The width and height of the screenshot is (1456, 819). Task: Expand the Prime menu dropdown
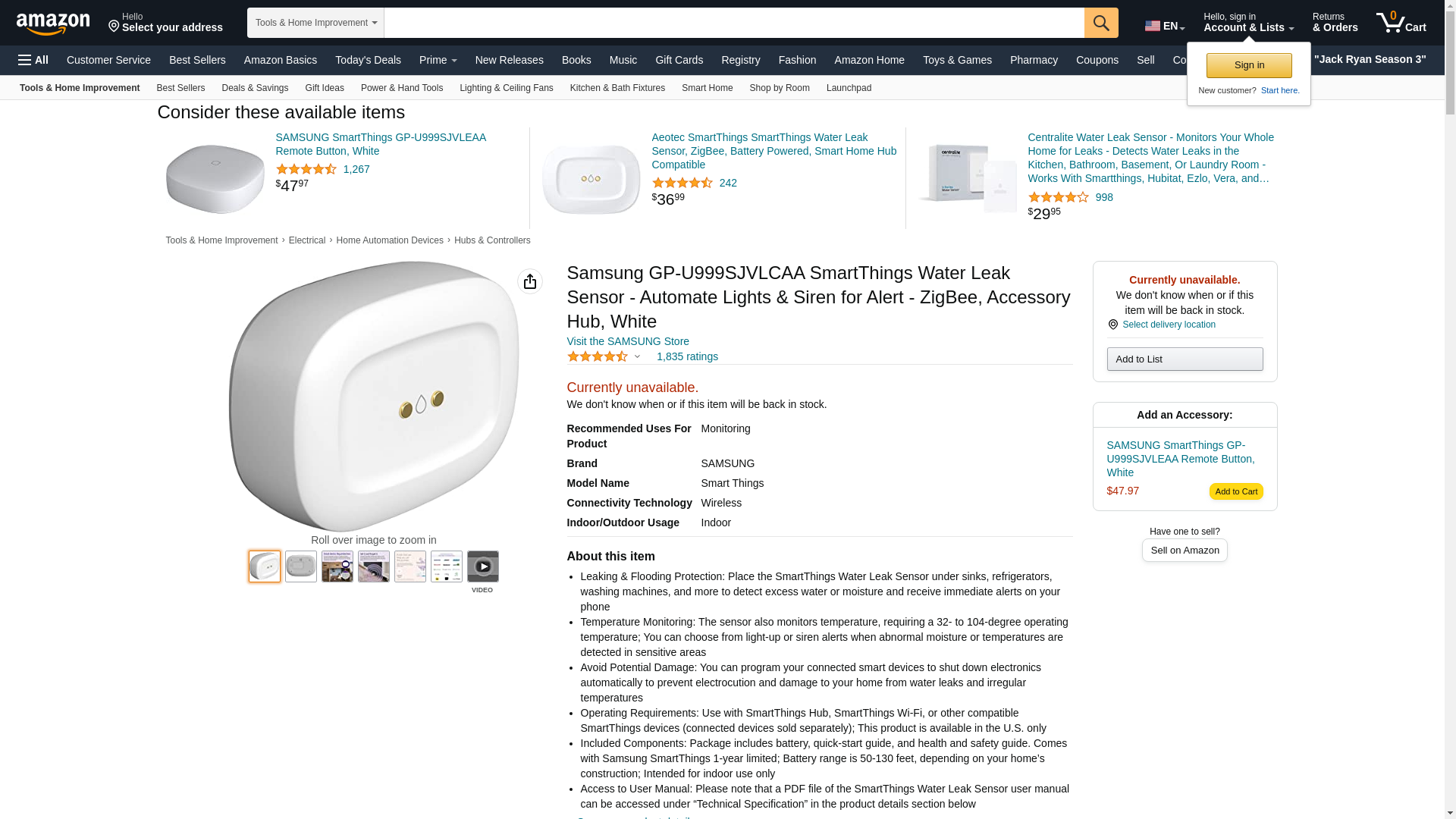click(x=438, y=60)
